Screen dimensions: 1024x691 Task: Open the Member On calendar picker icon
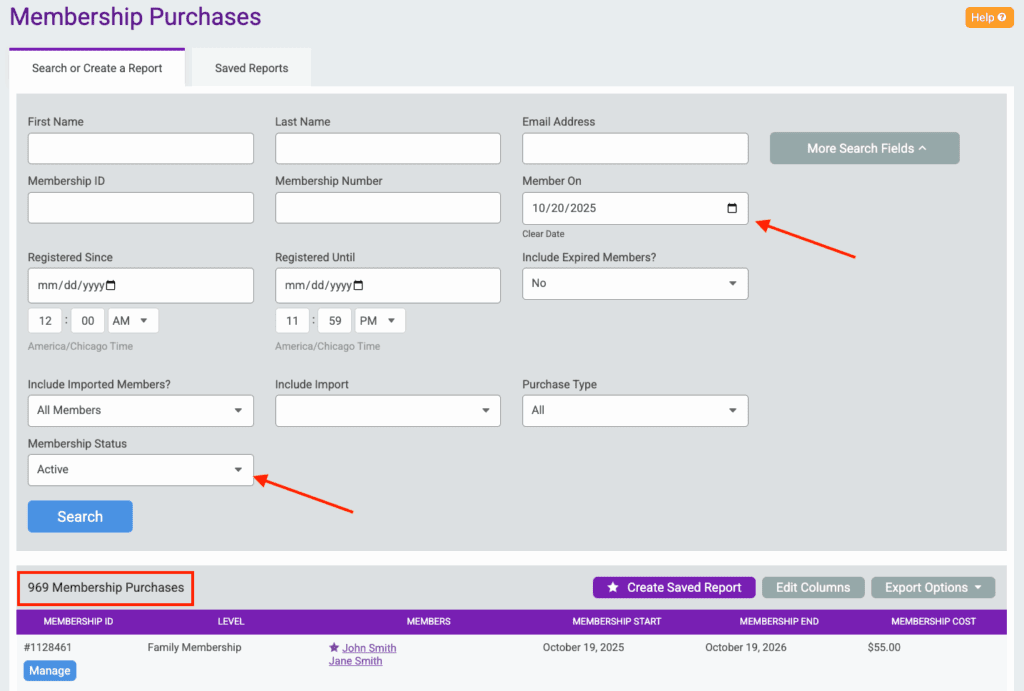(x=731, y=208)
